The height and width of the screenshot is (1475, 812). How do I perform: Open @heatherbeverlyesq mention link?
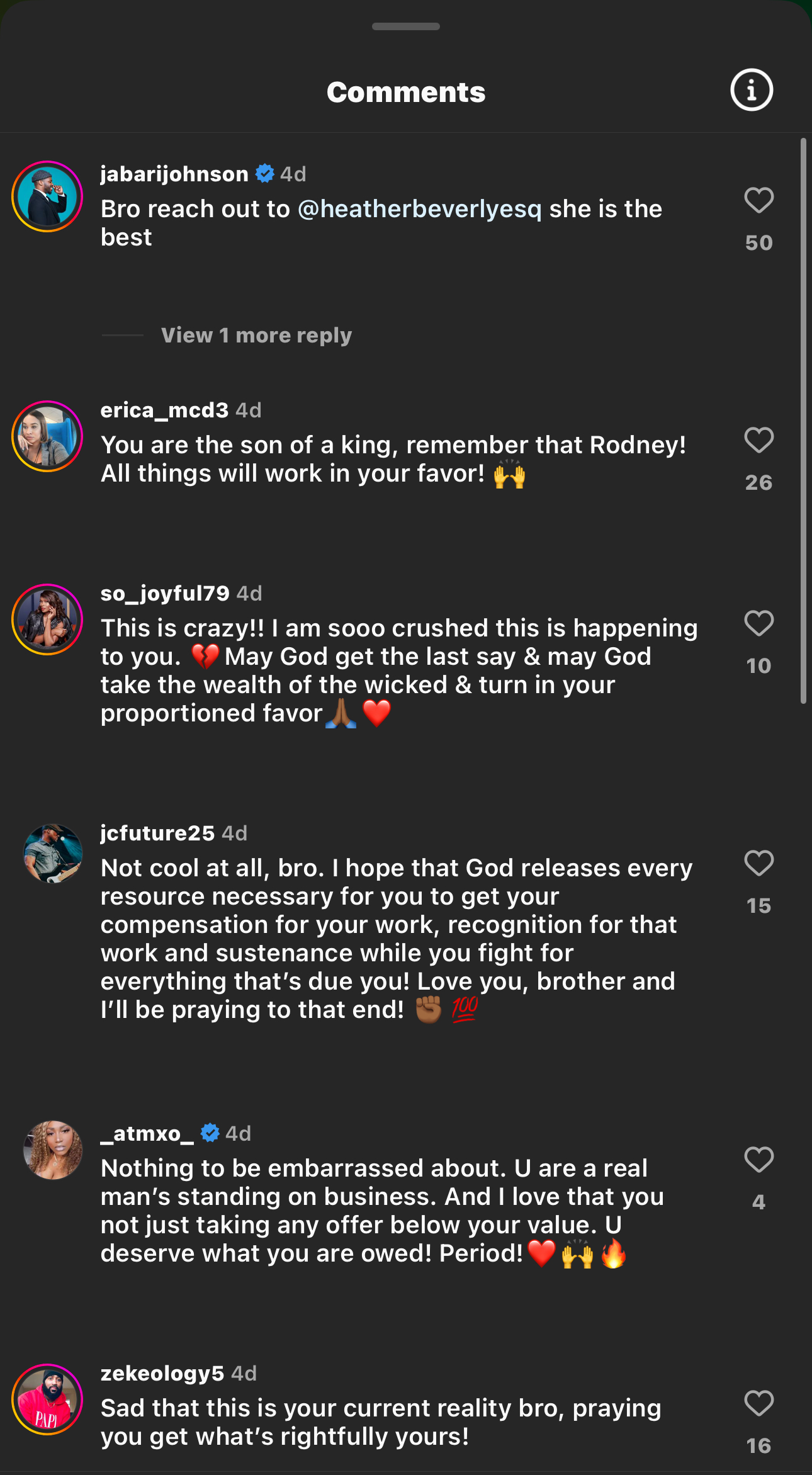pyautogui.click(x=419, y=209)
